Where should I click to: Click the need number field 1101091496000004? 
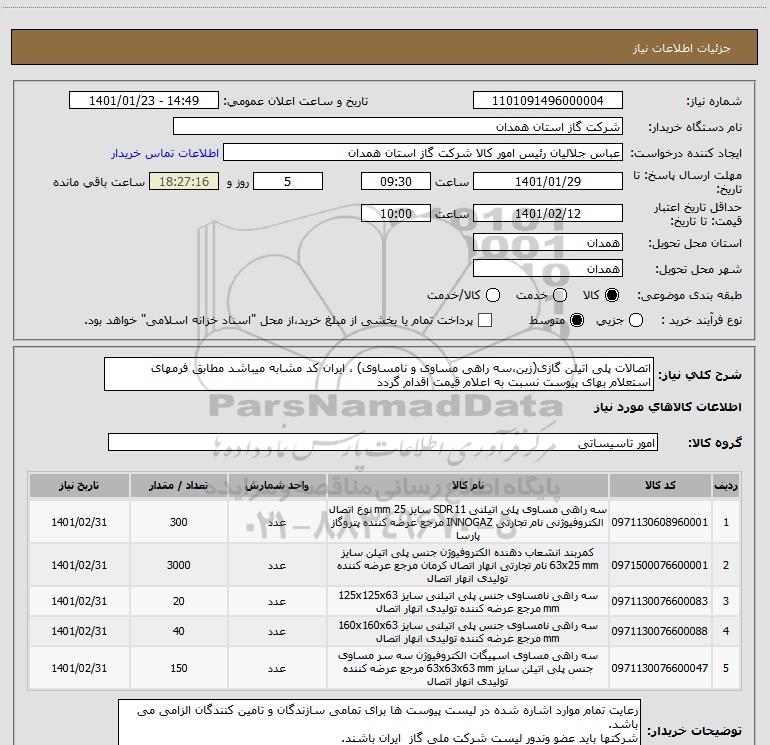point(548,100)
